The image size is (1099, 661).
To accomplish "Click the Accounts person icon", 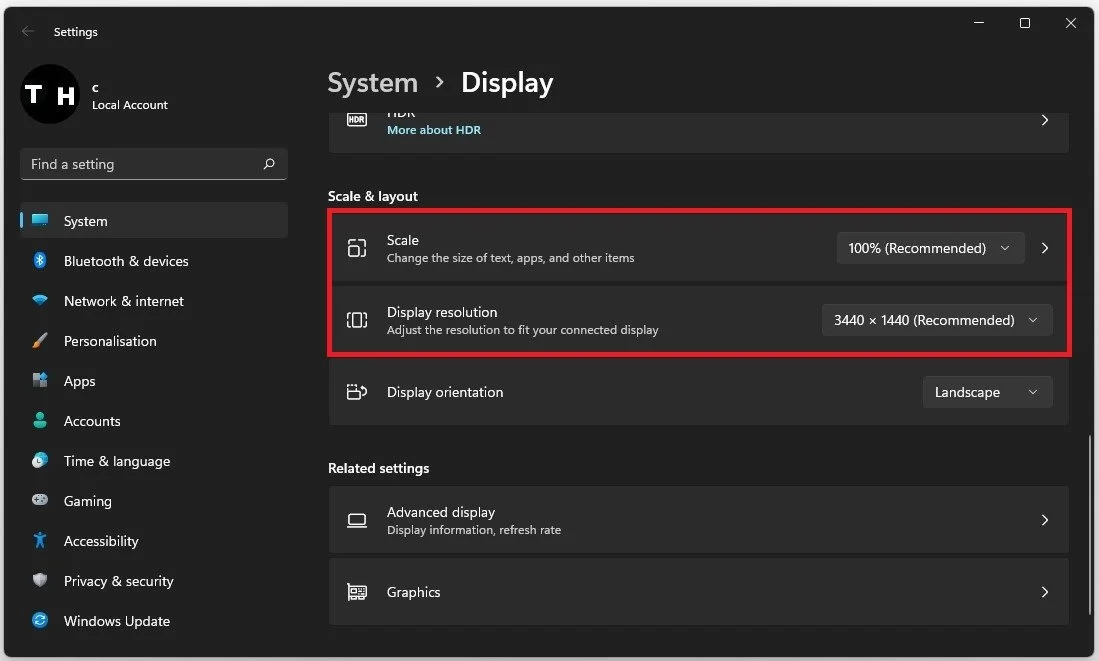I will pyautogui.click(x=40, y=421).
